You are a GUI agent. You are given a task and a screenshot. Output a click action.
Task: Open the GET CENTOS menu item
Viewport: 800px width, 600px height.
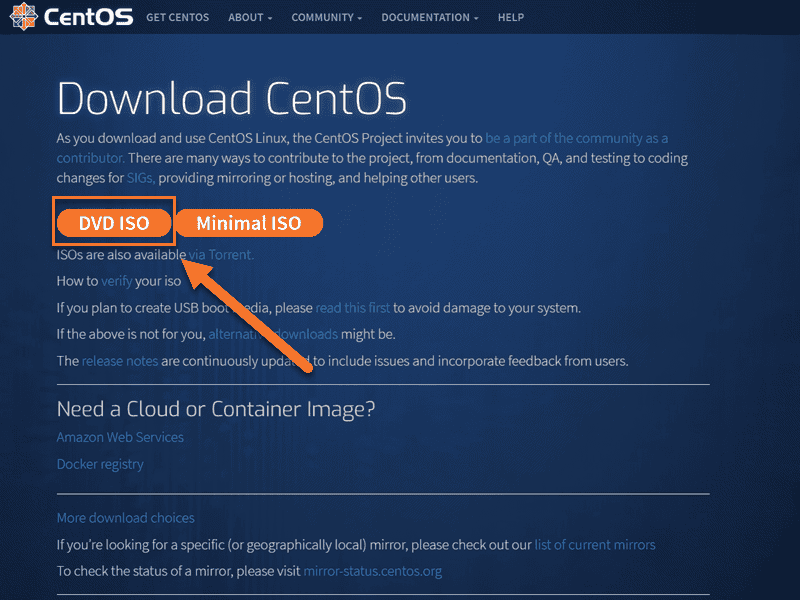(178, 17)
